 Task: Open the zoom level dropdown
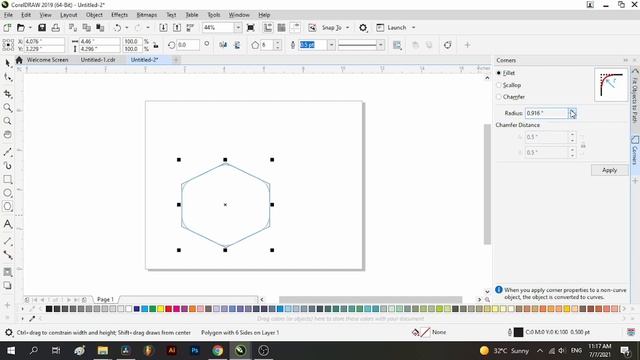(x=238, y=28)
